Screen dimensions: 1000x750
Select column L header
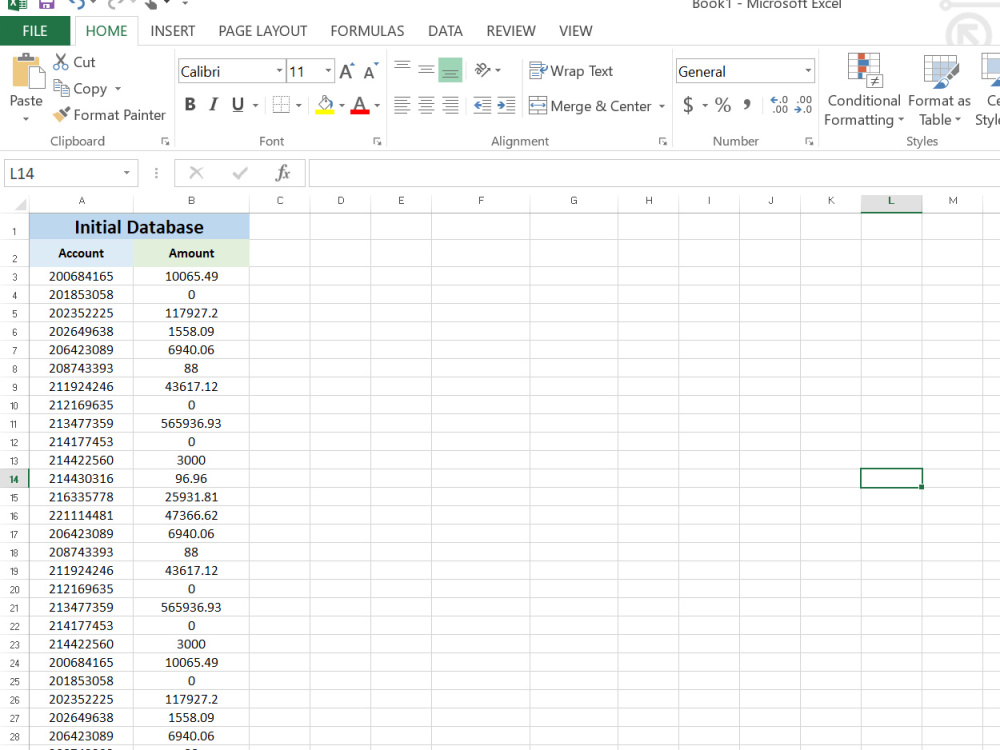(891, 201)
